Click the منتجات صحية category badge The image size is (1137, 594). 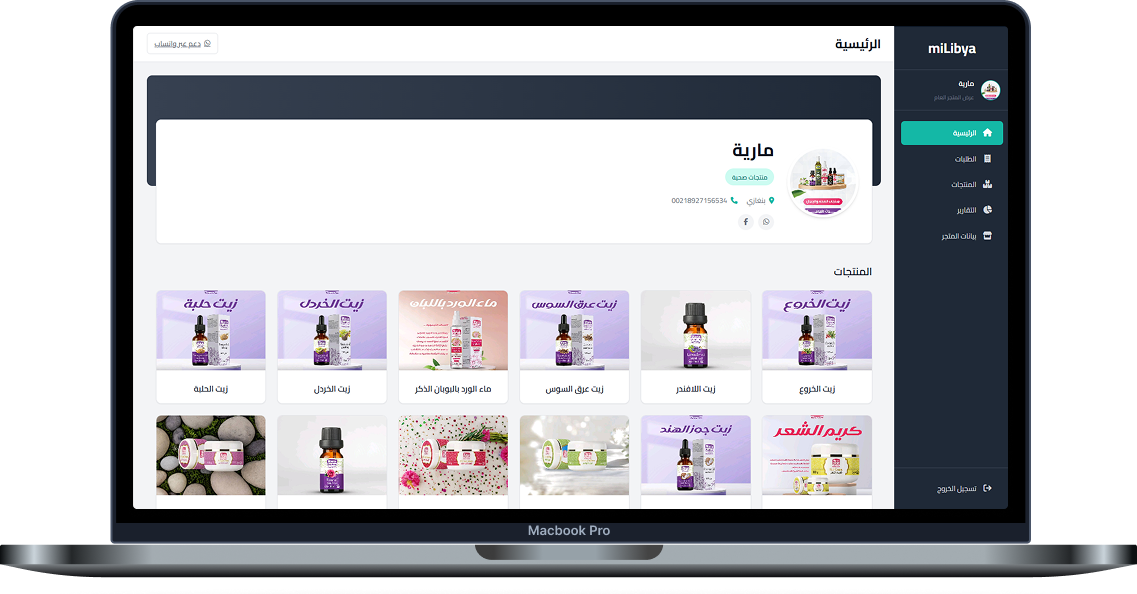(750, 177)
